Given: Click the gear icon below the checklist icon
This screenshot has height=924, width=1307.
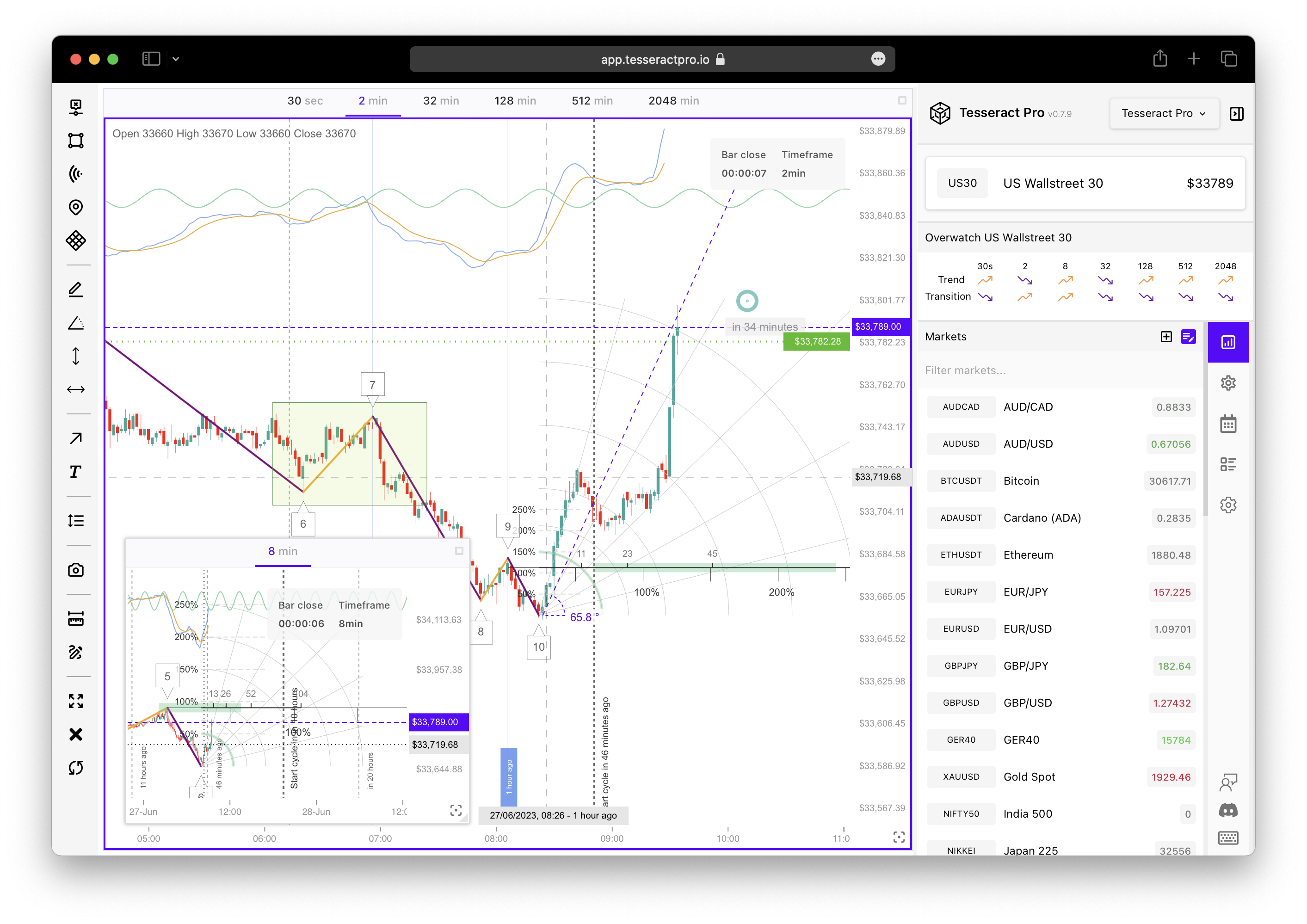Looking at the screenshot, I should coord(1228,505).
